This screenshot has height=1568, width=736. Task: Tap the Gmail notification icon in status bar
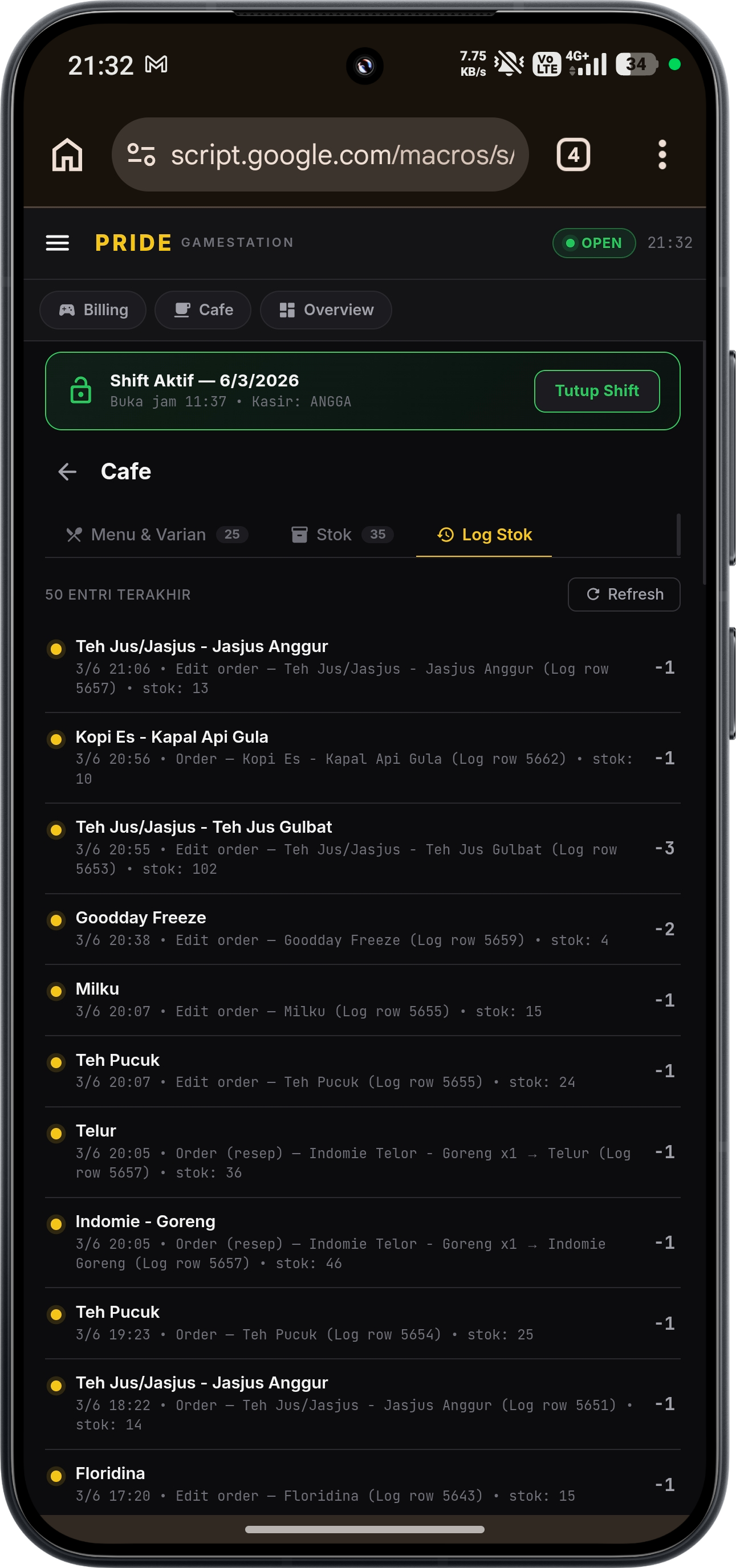[156, 64]
